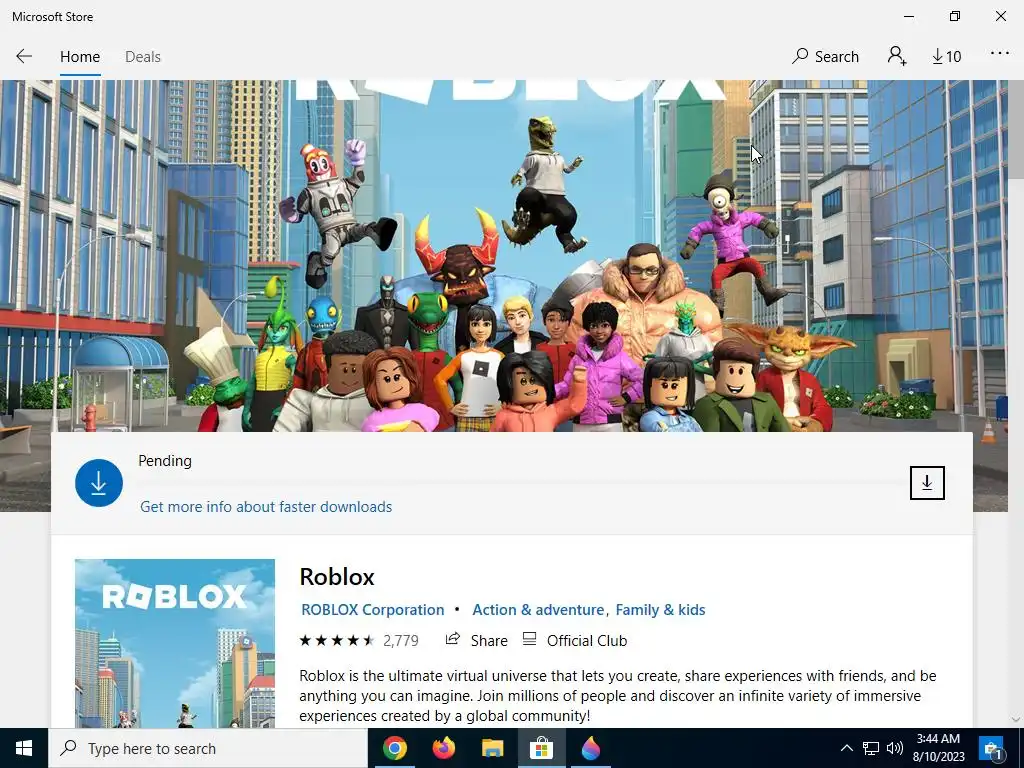This screenshot has height=768, width=1024.
Task: Click the scroll down arrow
Action: (1016, 719)
